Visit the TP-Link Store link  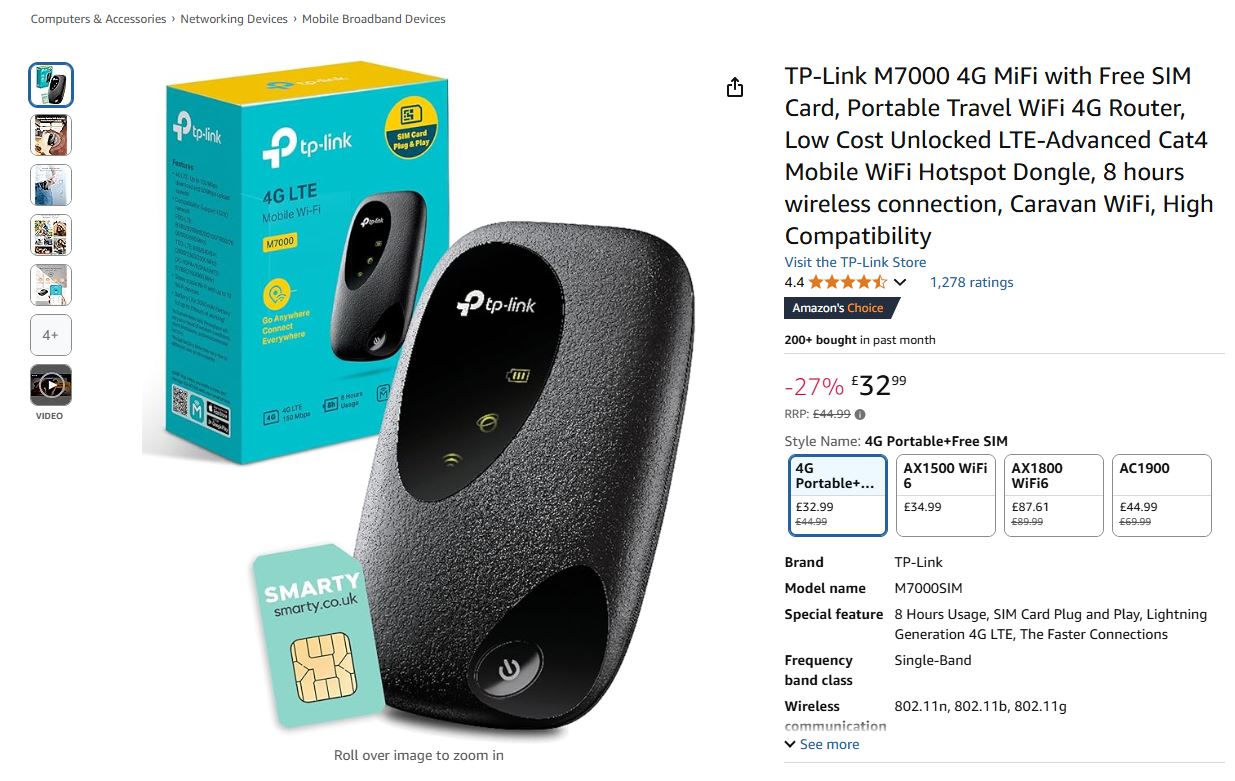pyautogui.click(x=855, y=262)
